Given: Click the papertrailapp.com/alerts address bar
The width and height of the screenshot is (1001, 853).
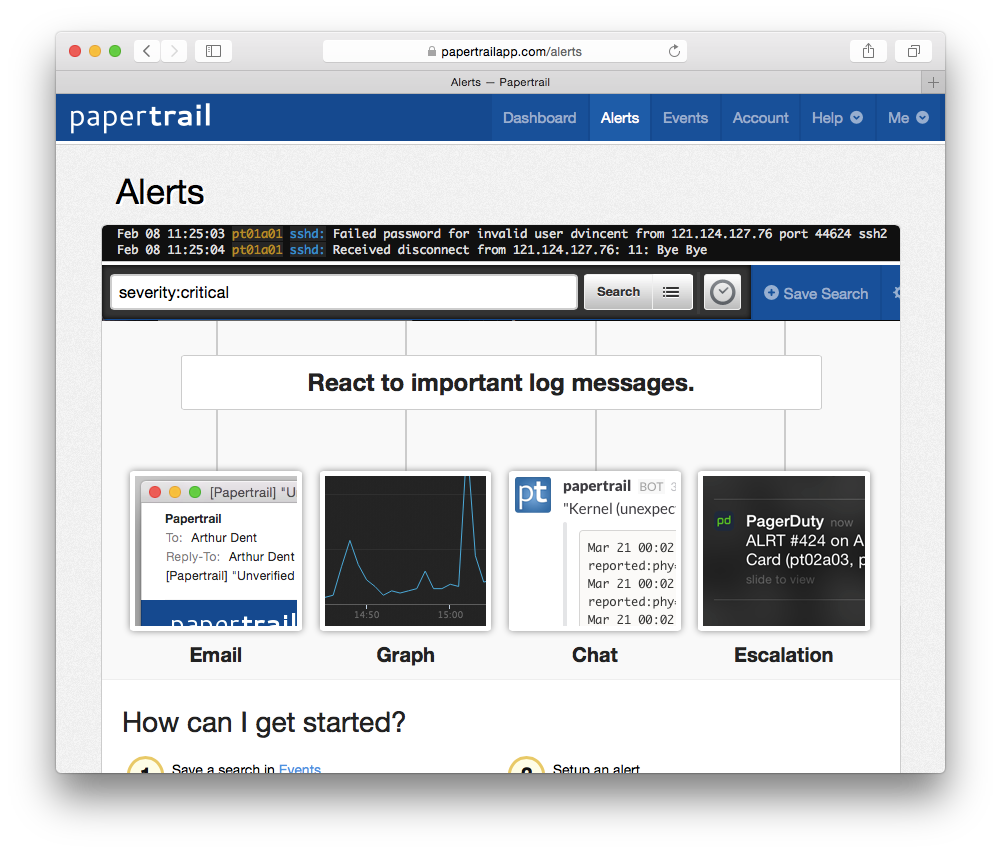Looking at the screenshot, I should [x=505, y=51].
